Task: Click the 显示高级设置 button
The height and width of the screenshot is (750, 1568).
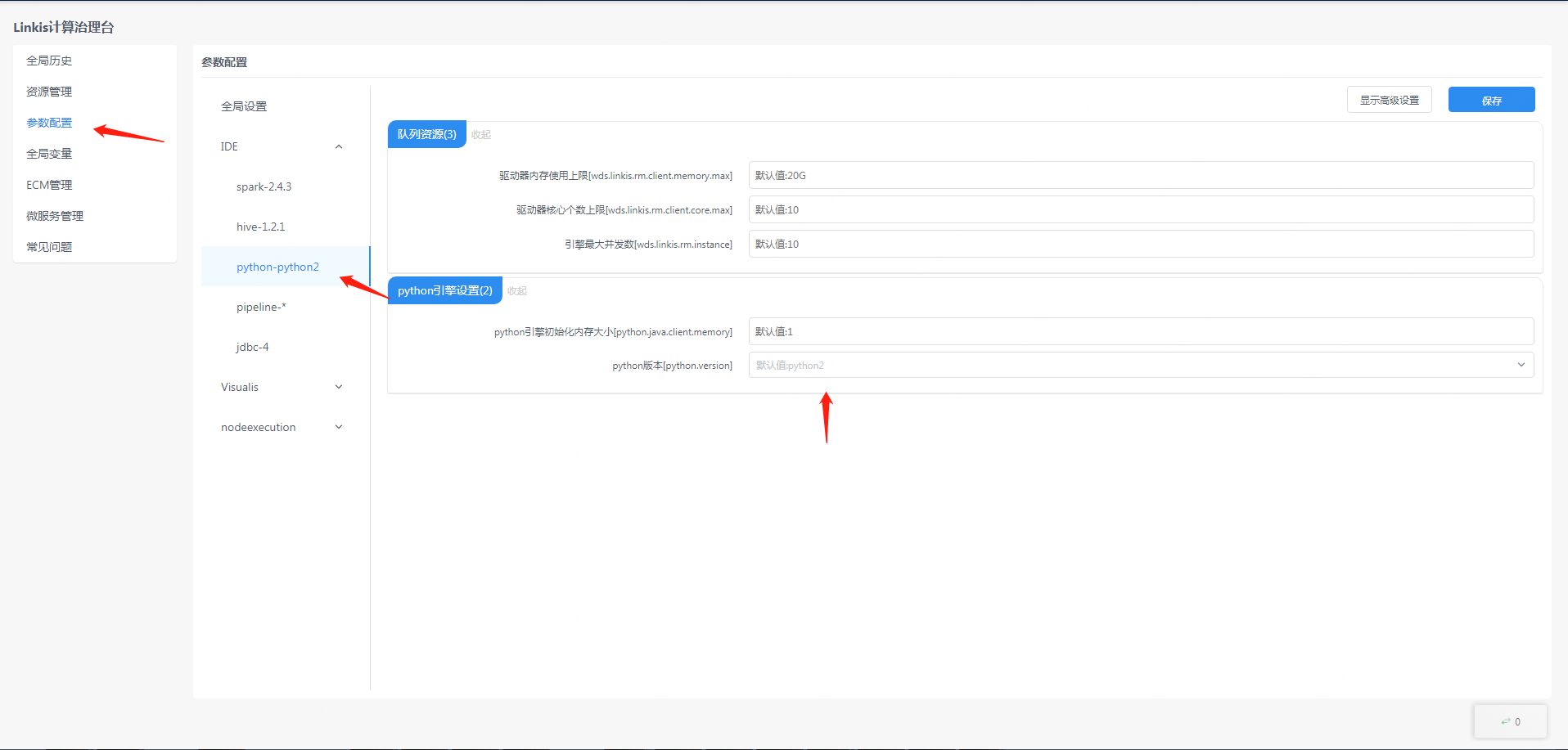Action: [x=1389, y=100]
